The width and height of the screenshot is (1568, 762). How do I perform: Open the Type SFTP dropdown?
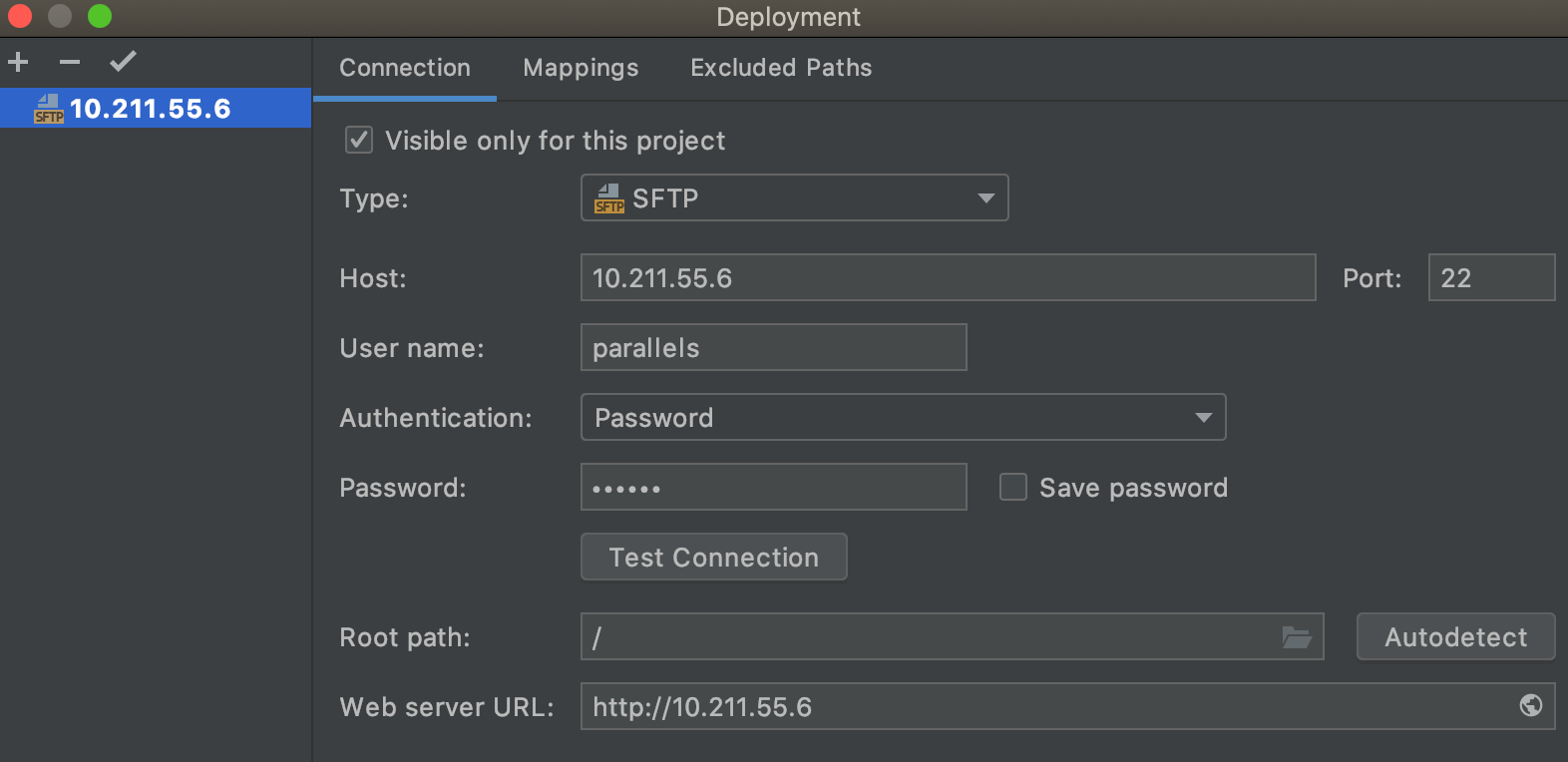(794, 197)
